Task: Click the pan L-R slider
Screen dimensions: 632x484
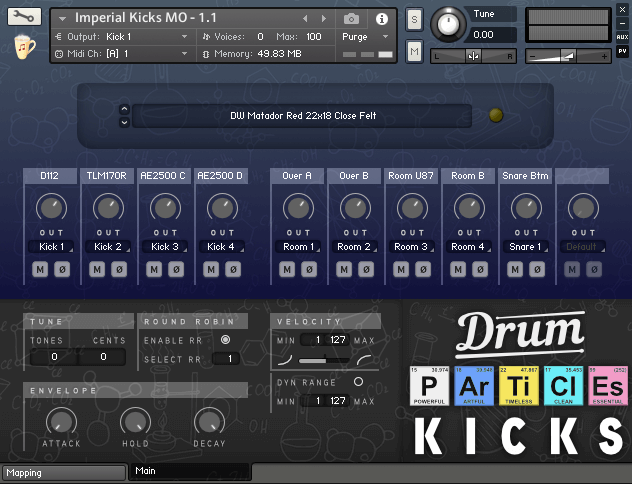Action: [x=473, y=56]
